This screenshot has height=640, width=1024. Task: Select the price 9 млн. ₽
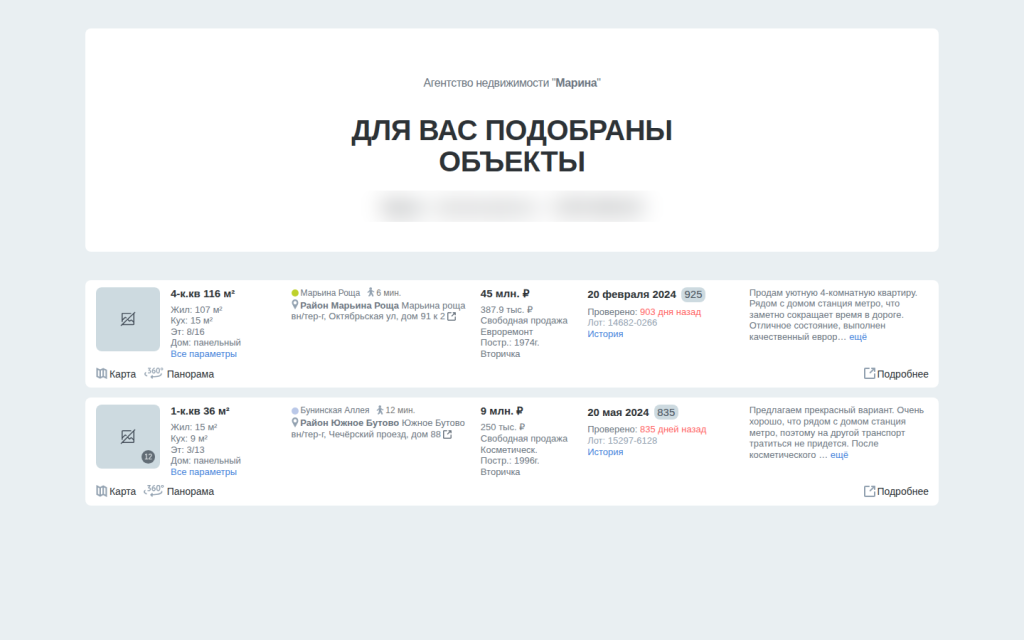[502, 411]
